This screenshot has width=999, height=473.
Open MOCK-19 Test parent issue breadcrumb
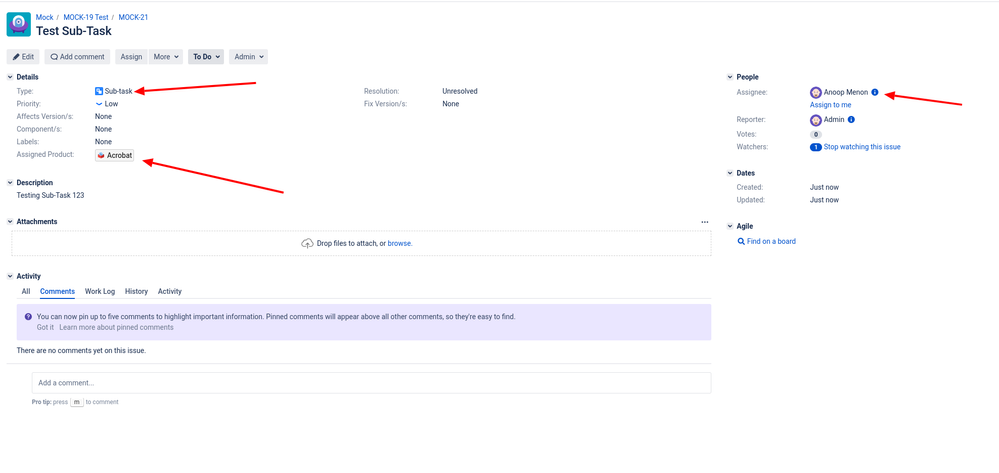(86, 17)
